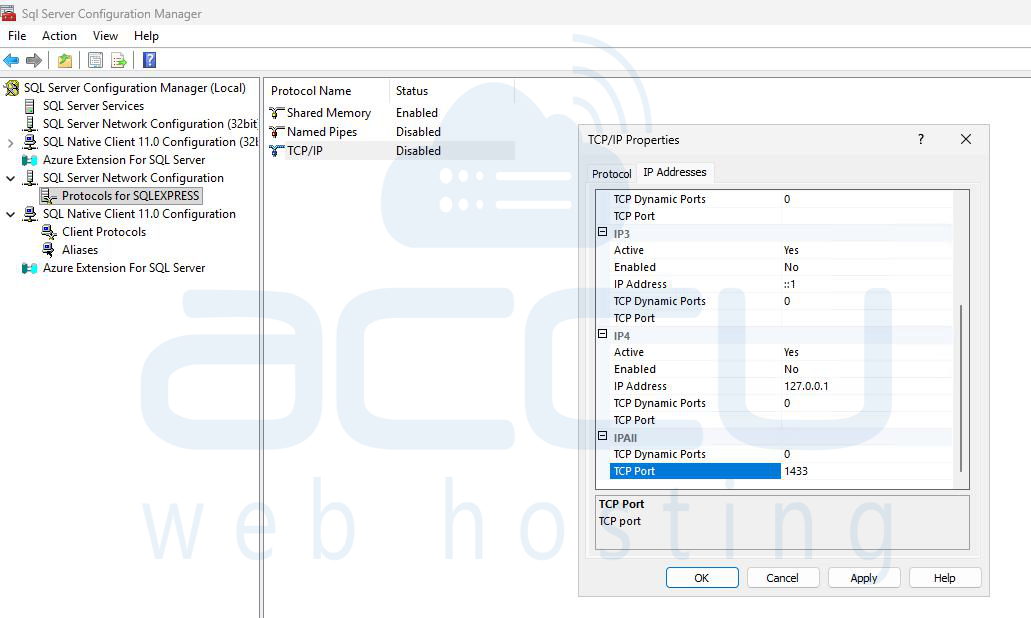This screenshot has height=618, width=1031.
Task: Open the blue Help toolbar icon
Action: (149, 61)
